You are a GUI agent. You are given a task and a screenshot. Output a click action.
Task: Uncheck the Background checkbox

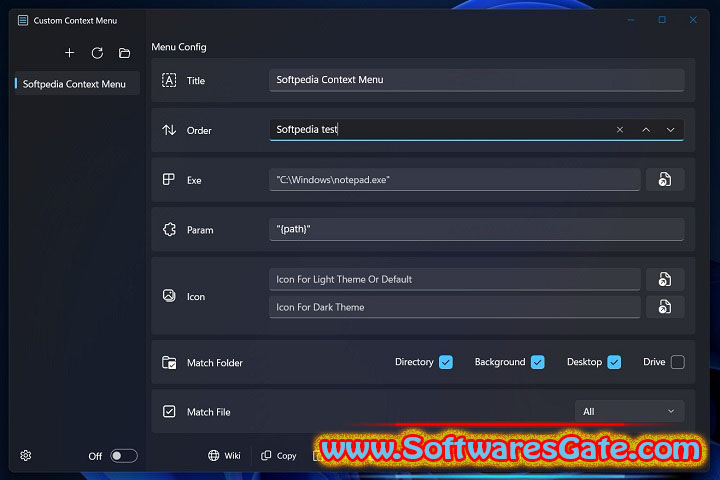pyautogui.click(x=537, y=362)
